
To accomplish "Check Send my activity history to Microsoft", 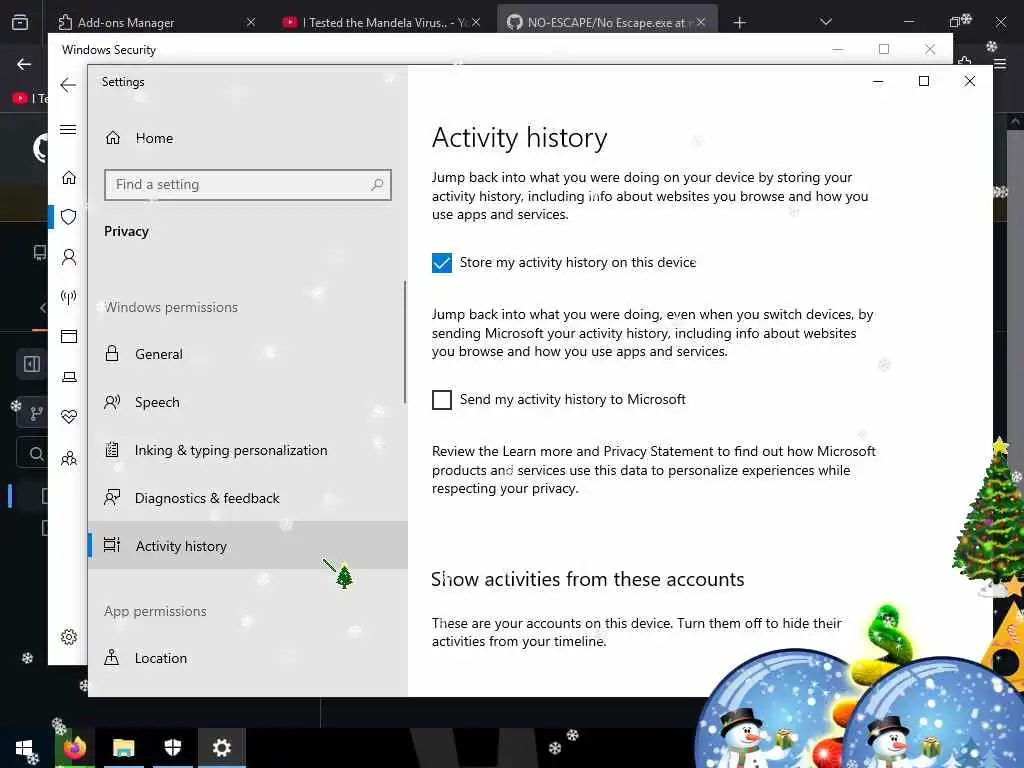I will (x=441, y=400).
